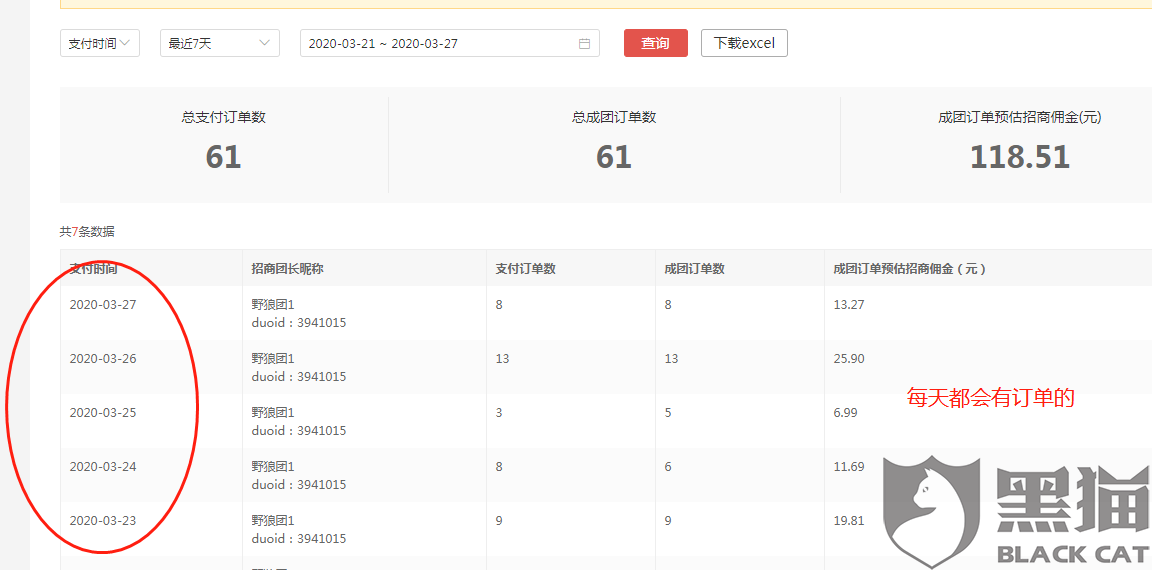Click the 支付时间 column header
Screen dimensions: 1152x570
tap(93, 268)
